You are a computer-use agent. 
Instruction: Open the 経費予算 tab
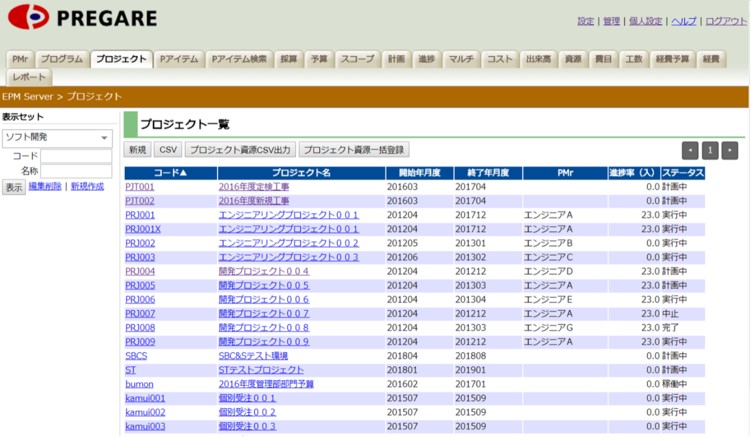(x=672, y=59)
